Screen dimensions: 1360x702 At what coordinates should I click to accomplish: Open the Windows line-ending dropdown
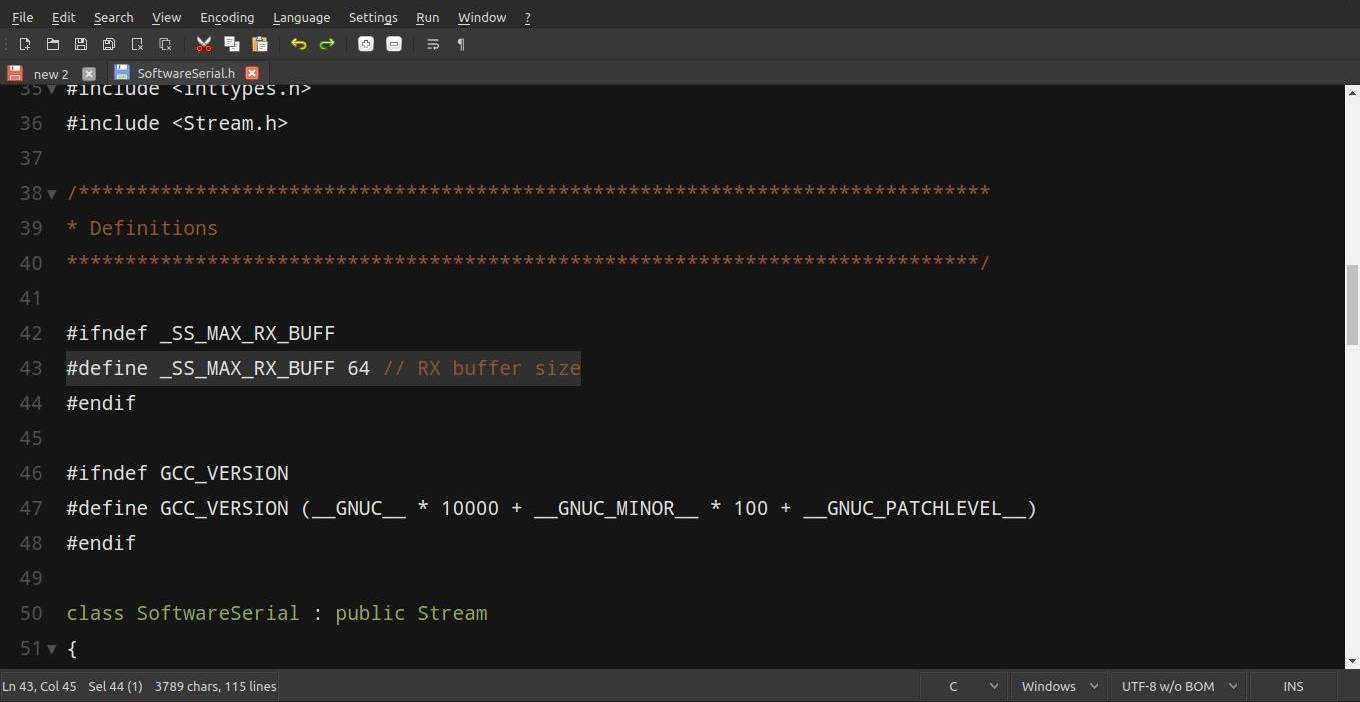tap(1059, 686)
